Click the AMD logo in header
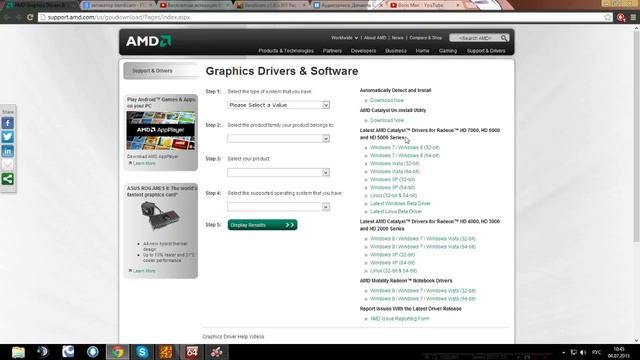The height and width of the screenshot is (360, 640). coord(149,41)
